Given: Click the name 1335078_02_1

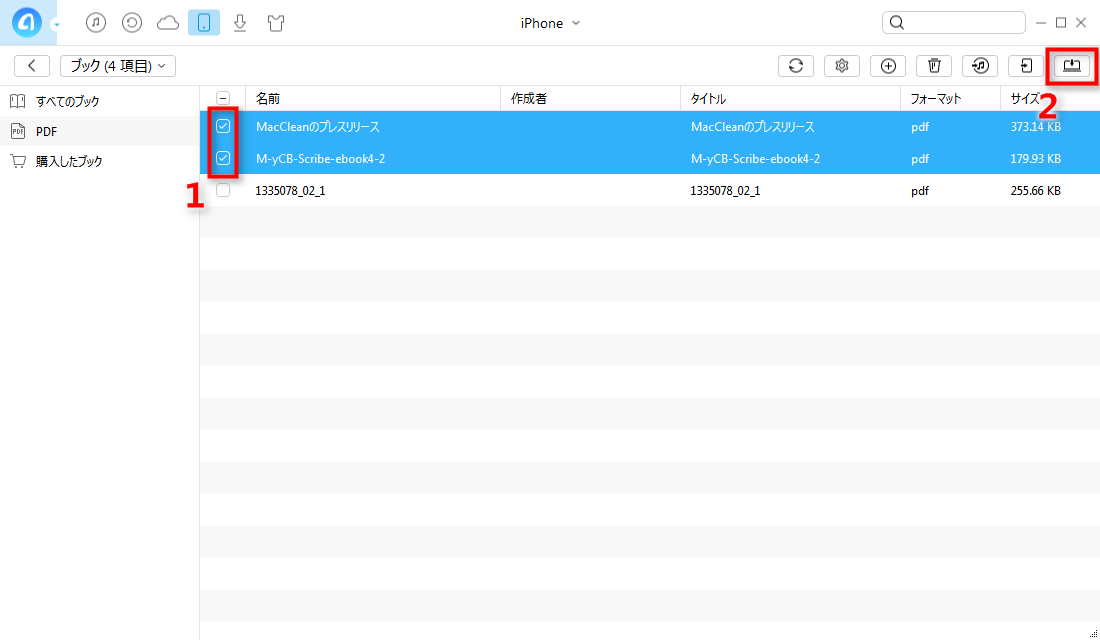Looking at the screenshot, I should pos(290,191).
